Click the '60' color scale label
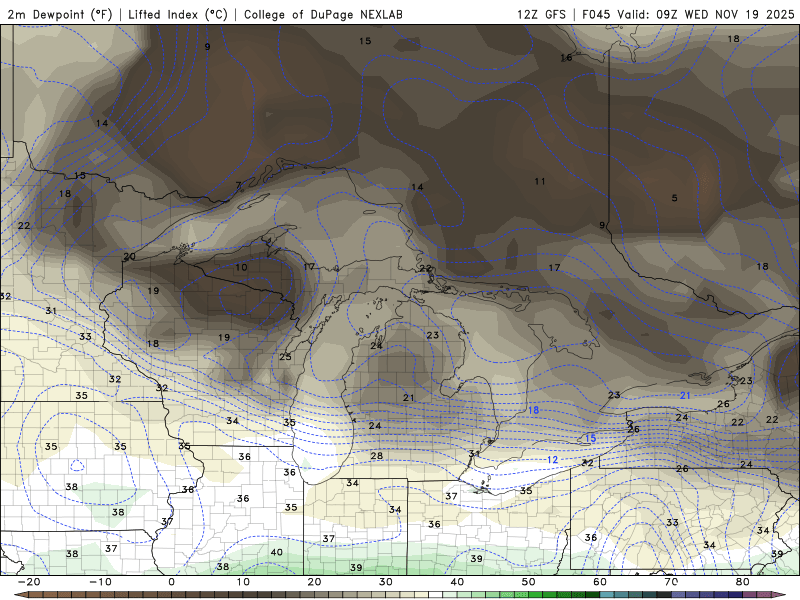 [600, 582]
